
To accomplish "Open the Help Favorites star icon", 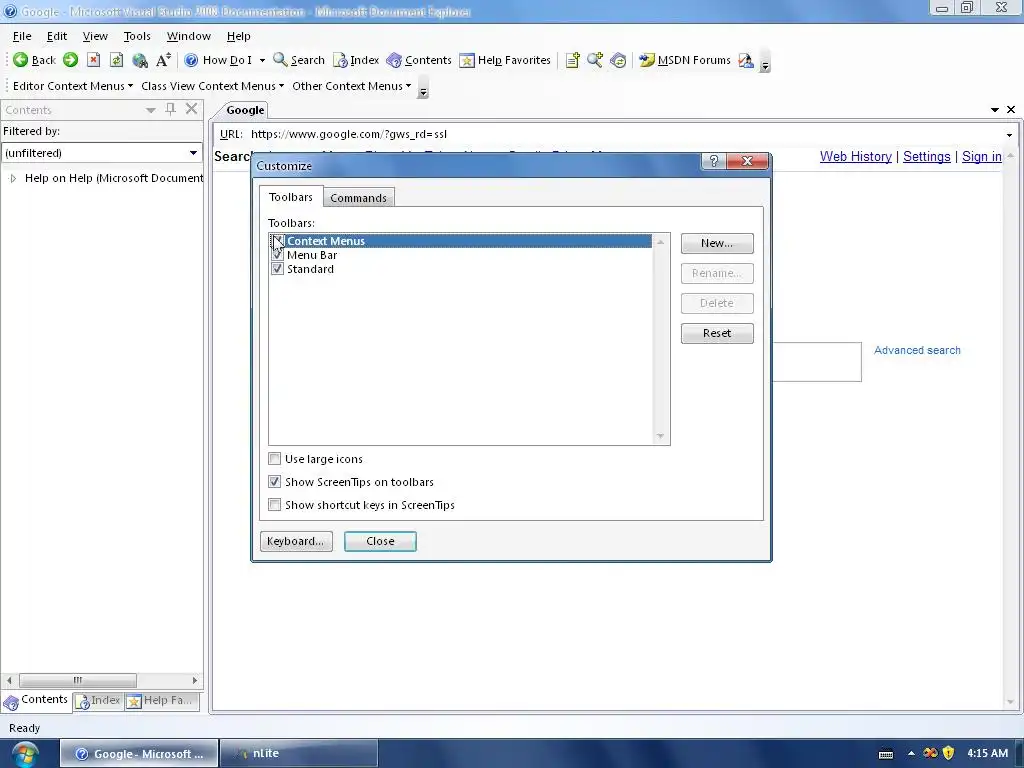I will coord(467,60).
